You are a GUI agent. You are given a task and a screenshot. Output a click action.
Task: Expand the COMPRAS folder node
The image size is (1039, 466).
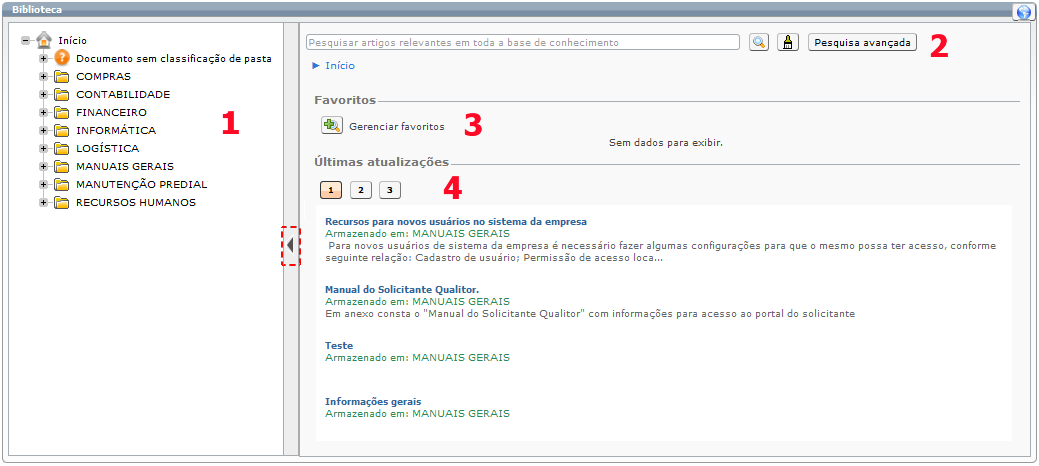(x=44, y=76)
